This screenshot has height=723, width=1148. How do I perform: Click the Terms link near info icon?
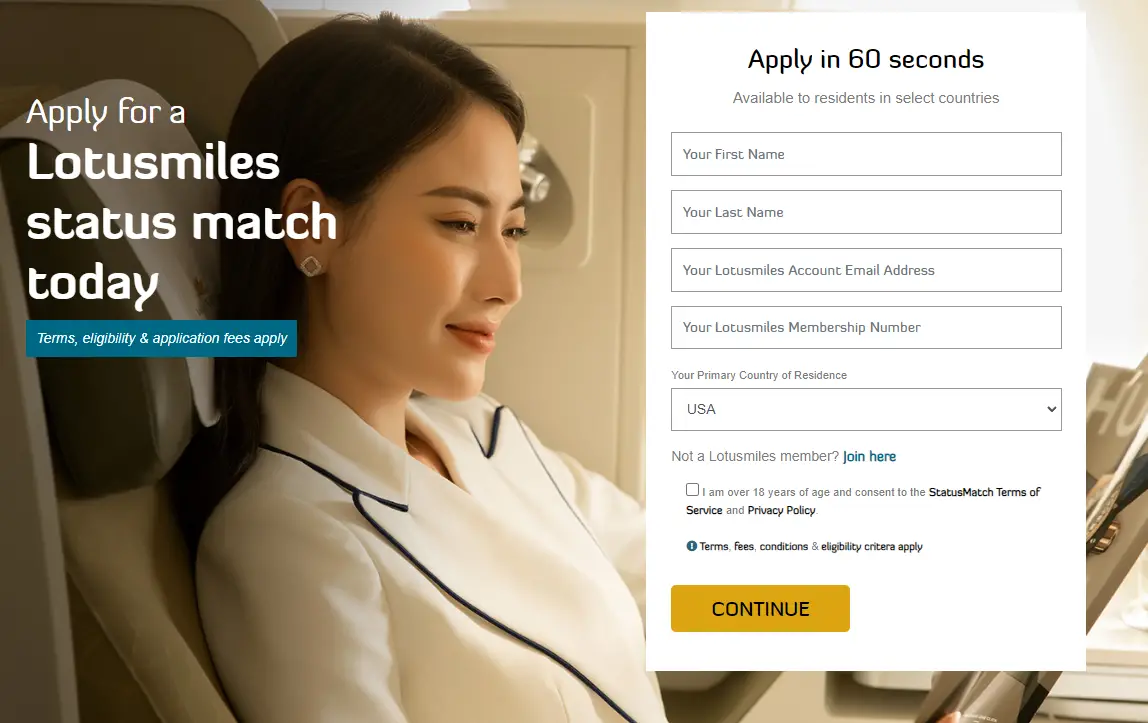[x=714, y=547]
